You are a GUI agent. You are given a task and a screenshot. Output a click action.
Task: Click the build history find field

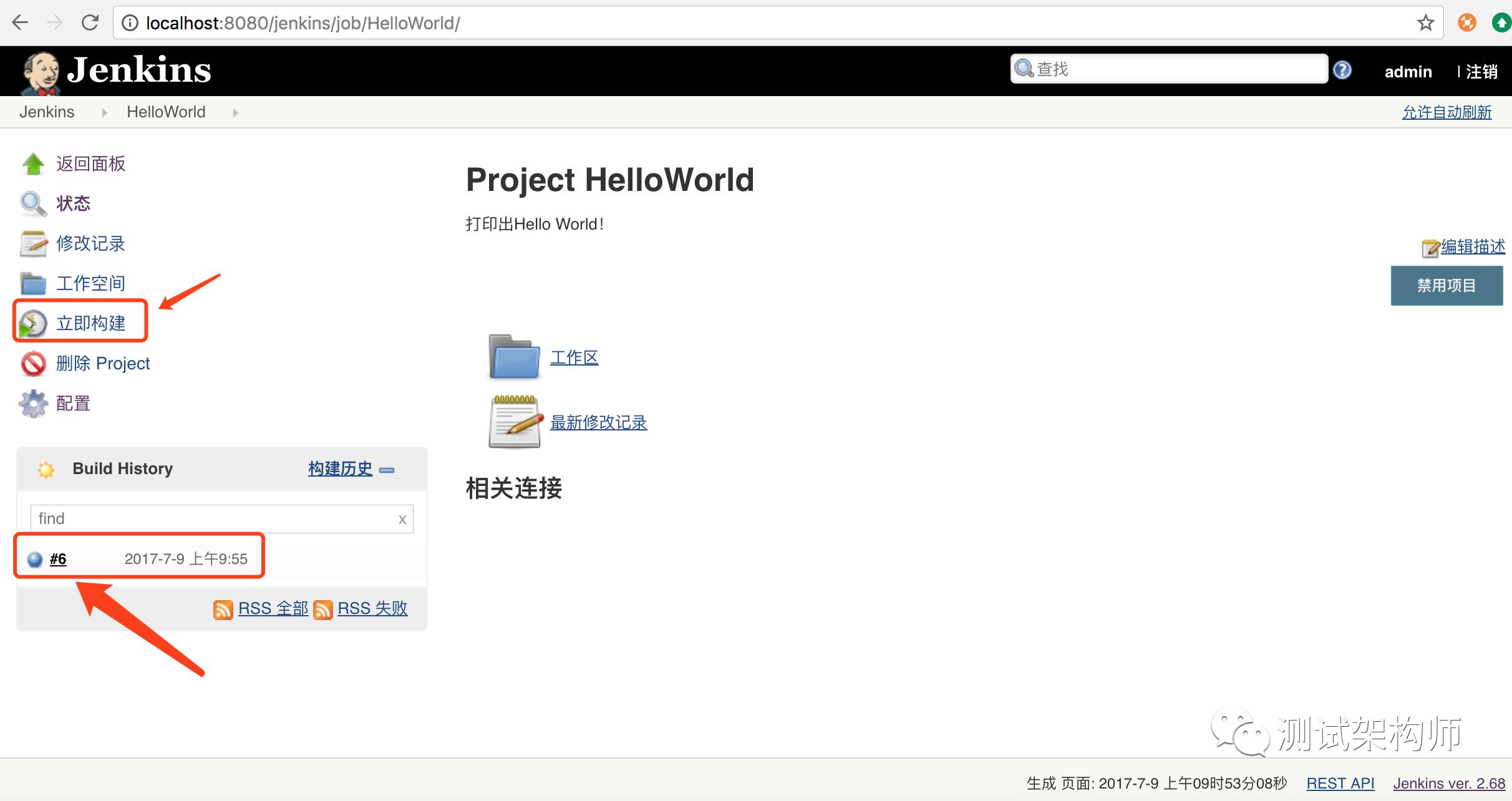pos(221,519)
